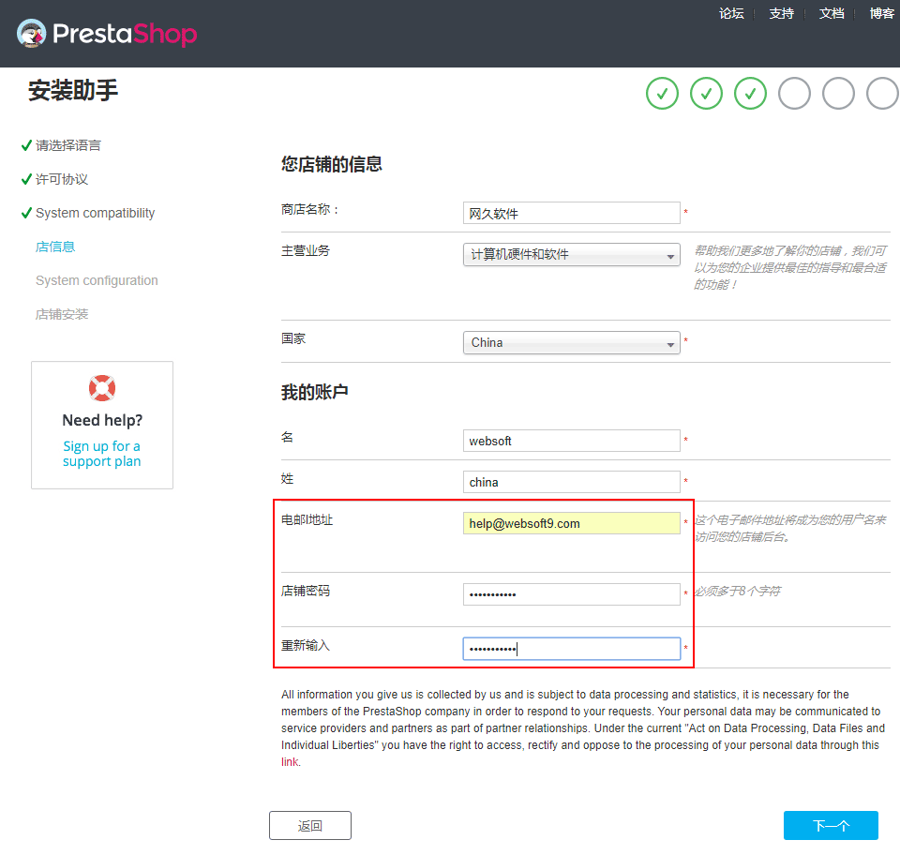Focus the 商店名称 input field
Viewport: 900px width, 855px height.
click(x=571, y=213)
